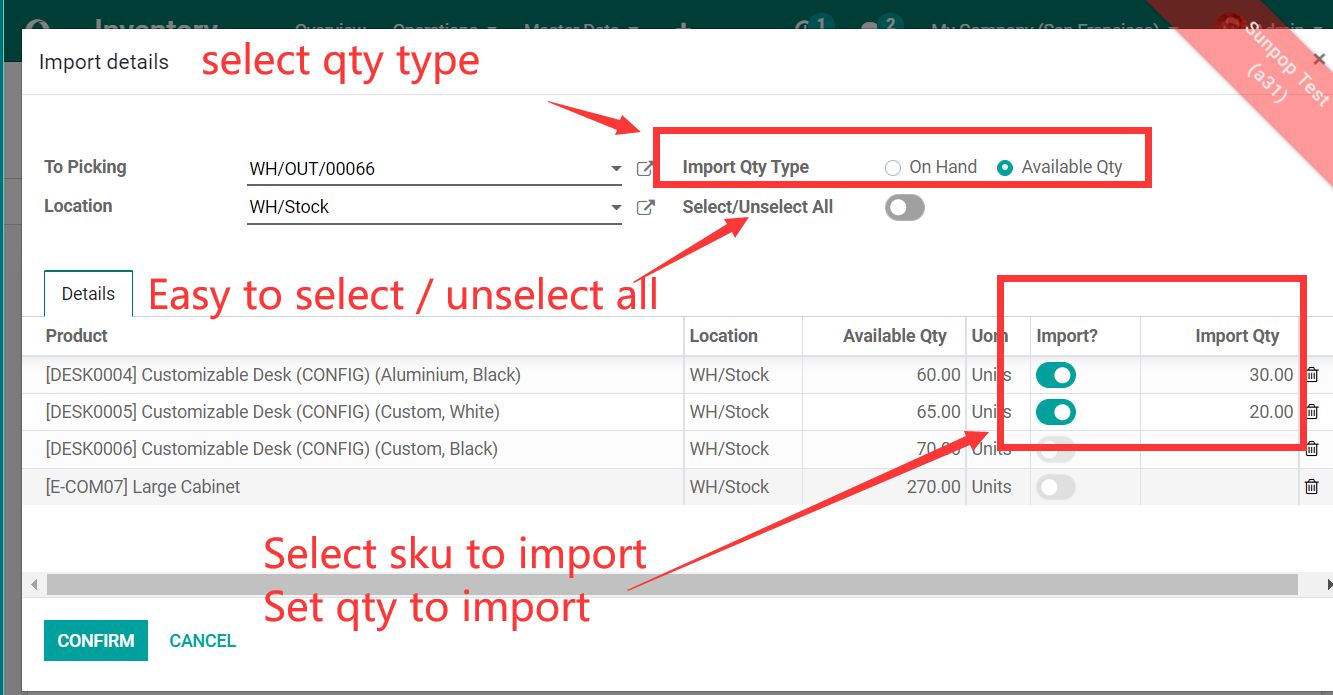Click the horizontal table scrollbar
Image resolution: width=1333 pixels, height=695 pixels.
click(670, 584)
